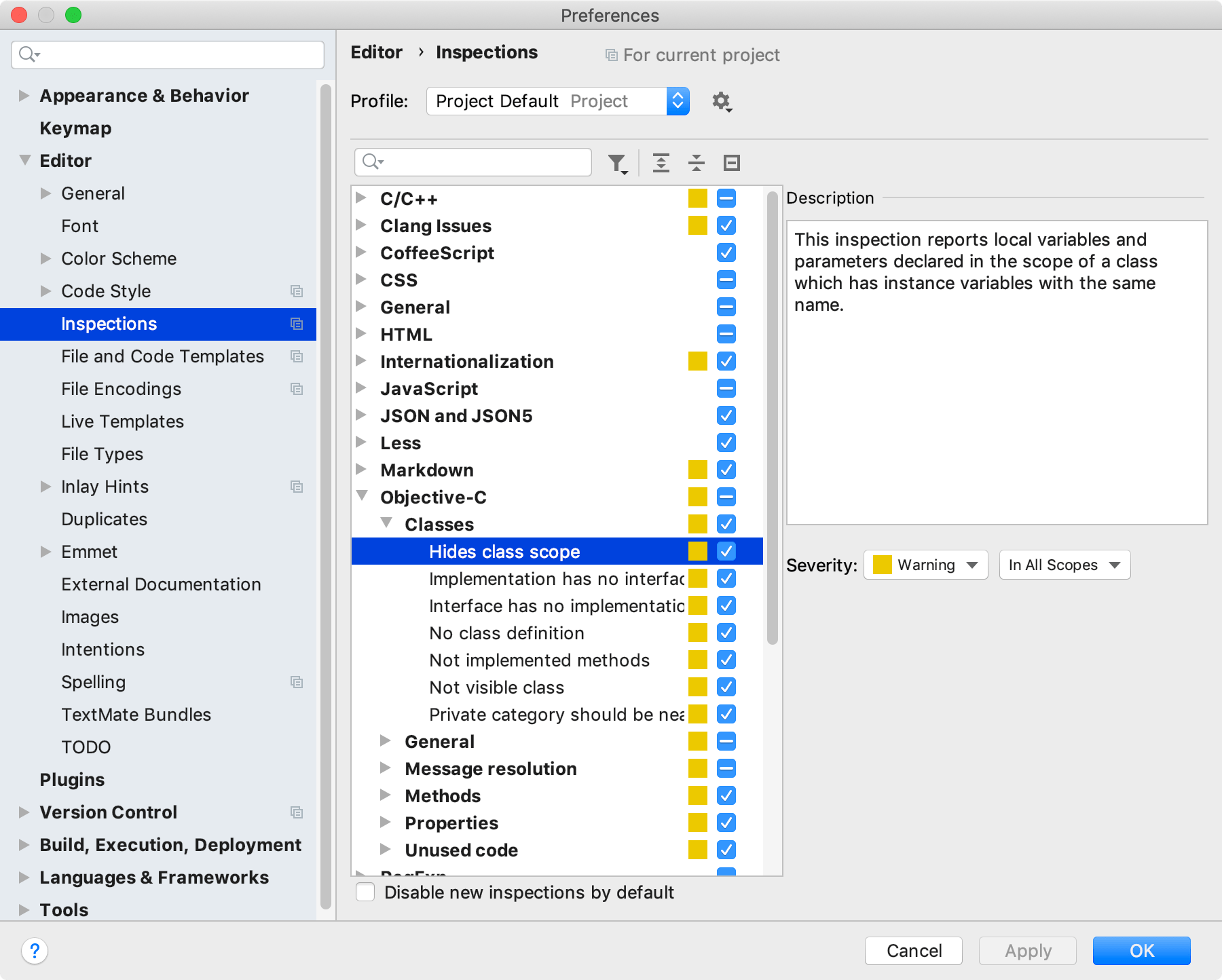The image size is (1222, 980).
Task: Click the yellow swatch on Internationalization row
Action: [698, 361]
